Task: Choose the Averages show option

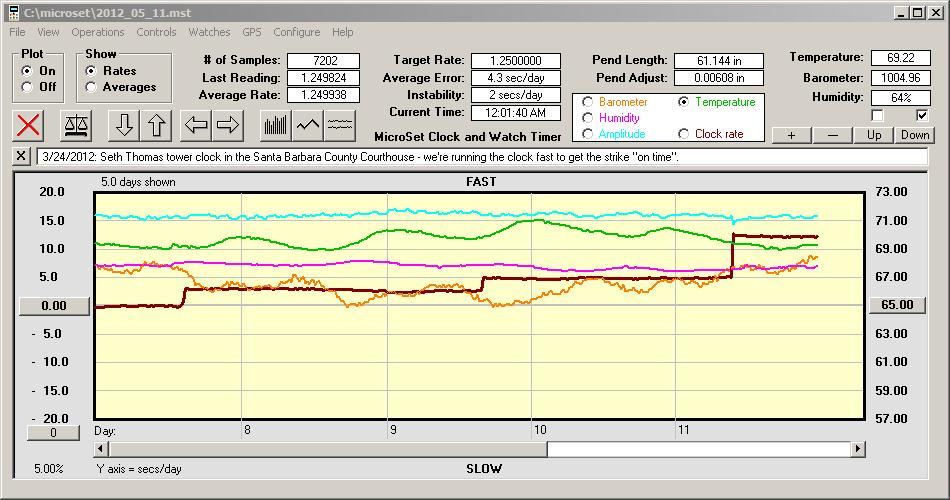Action: pyautogui.click(x=91, y=87)
